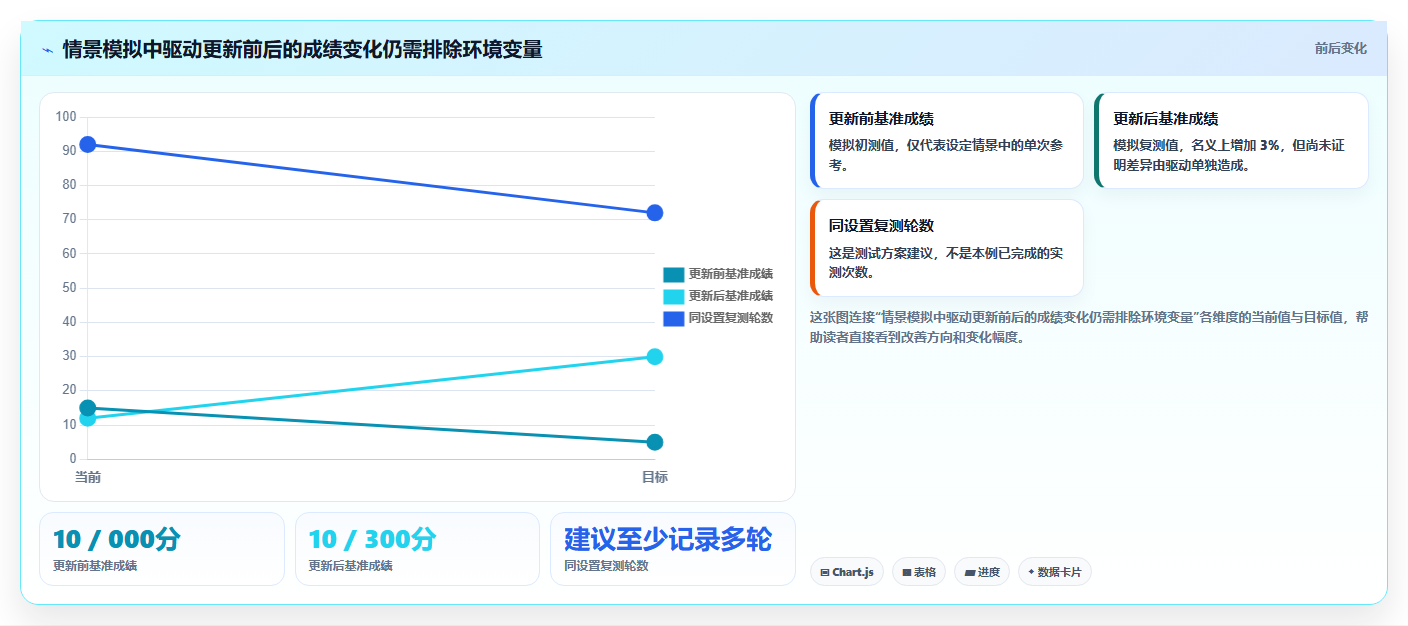Click the lightning icon beside the title
1408x626 pixels.
[47, 50]
